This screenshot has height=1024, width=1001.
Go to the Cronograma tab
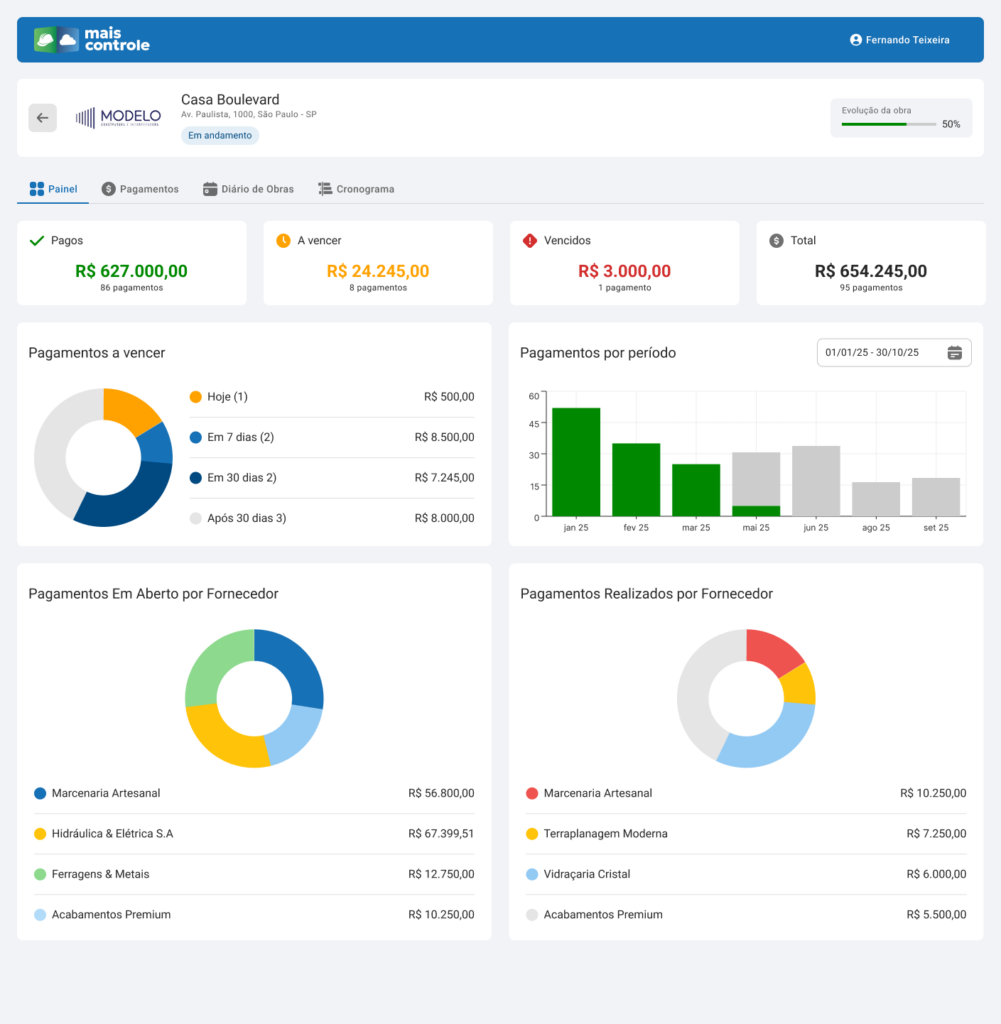point(356,189)
